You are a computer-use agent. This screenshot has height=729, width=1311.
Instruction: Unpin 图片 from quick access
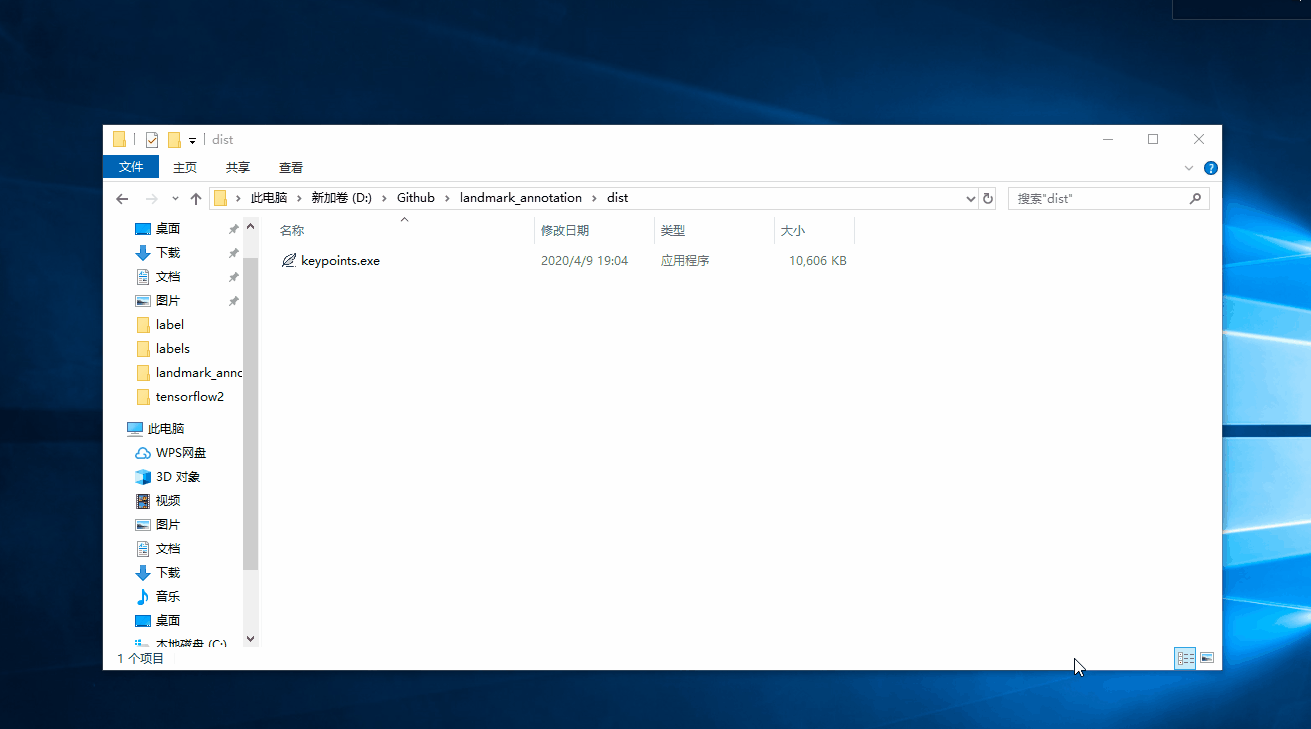tap(232, 300)
